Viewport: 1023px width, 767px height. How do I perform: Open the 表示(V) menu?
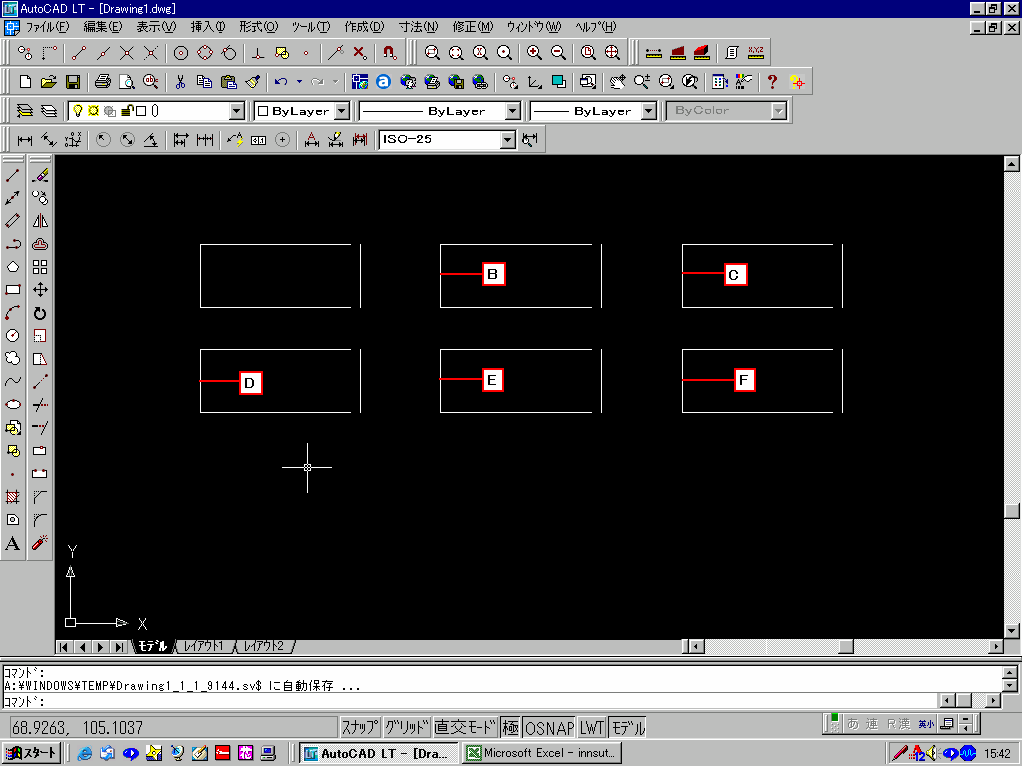click(x=156, y=27)
